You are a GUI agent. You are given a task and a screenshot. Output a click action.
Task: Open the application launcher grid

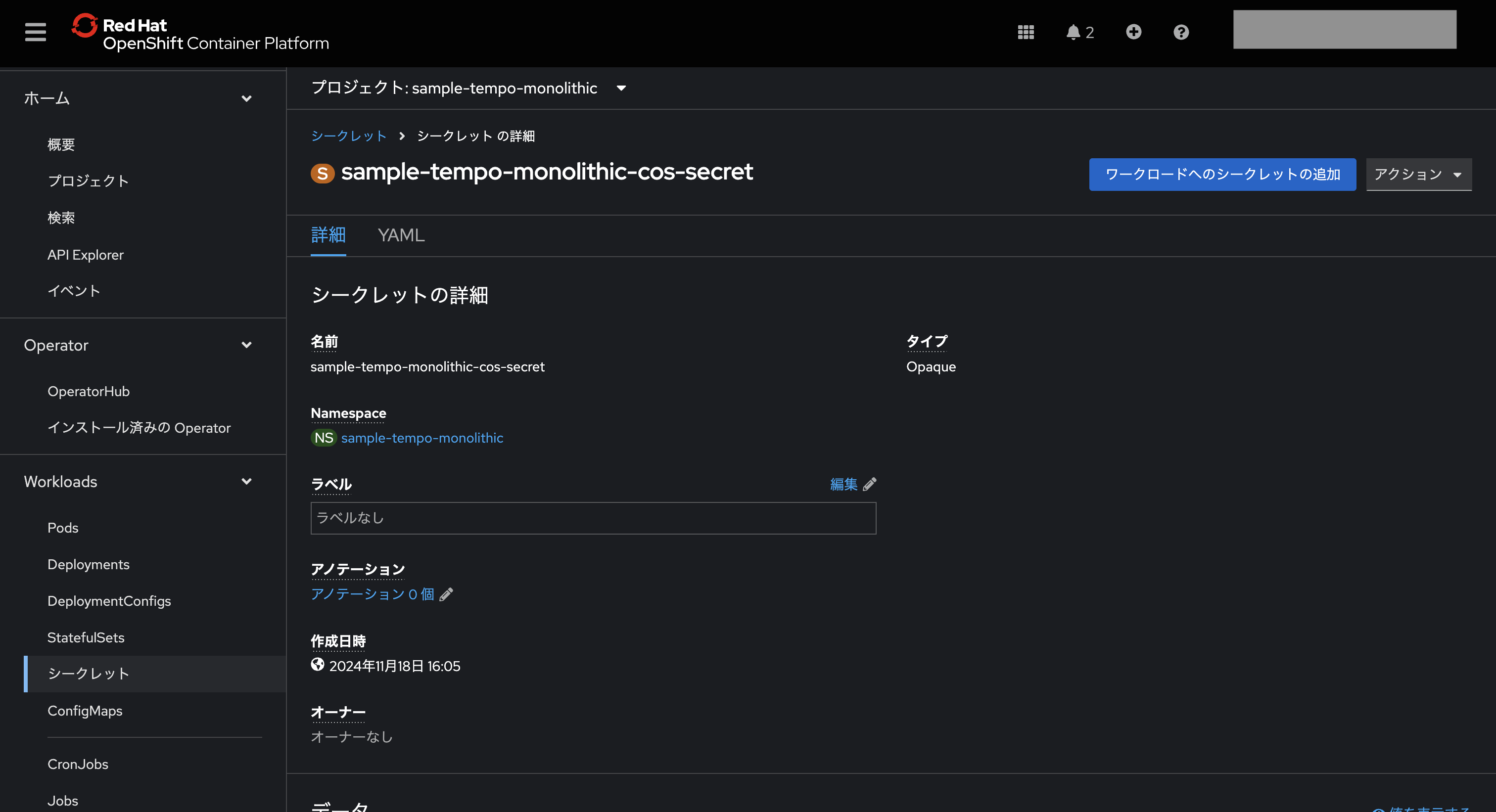[1026, 32]
